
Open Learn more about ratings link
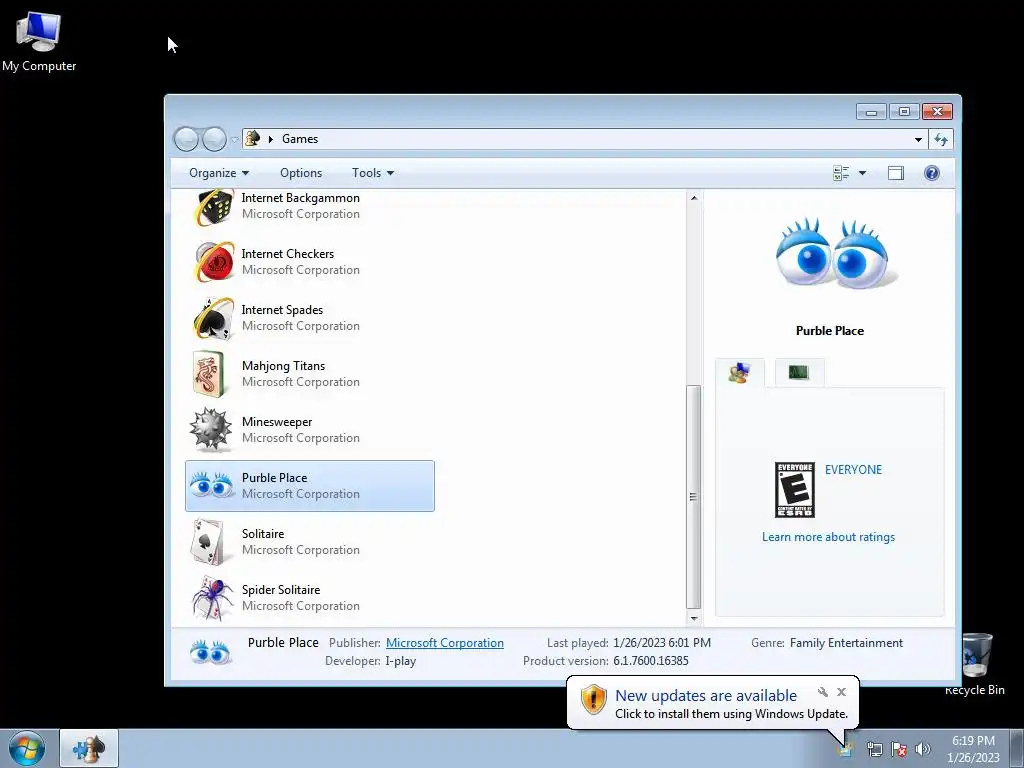[x=828, y=537]
